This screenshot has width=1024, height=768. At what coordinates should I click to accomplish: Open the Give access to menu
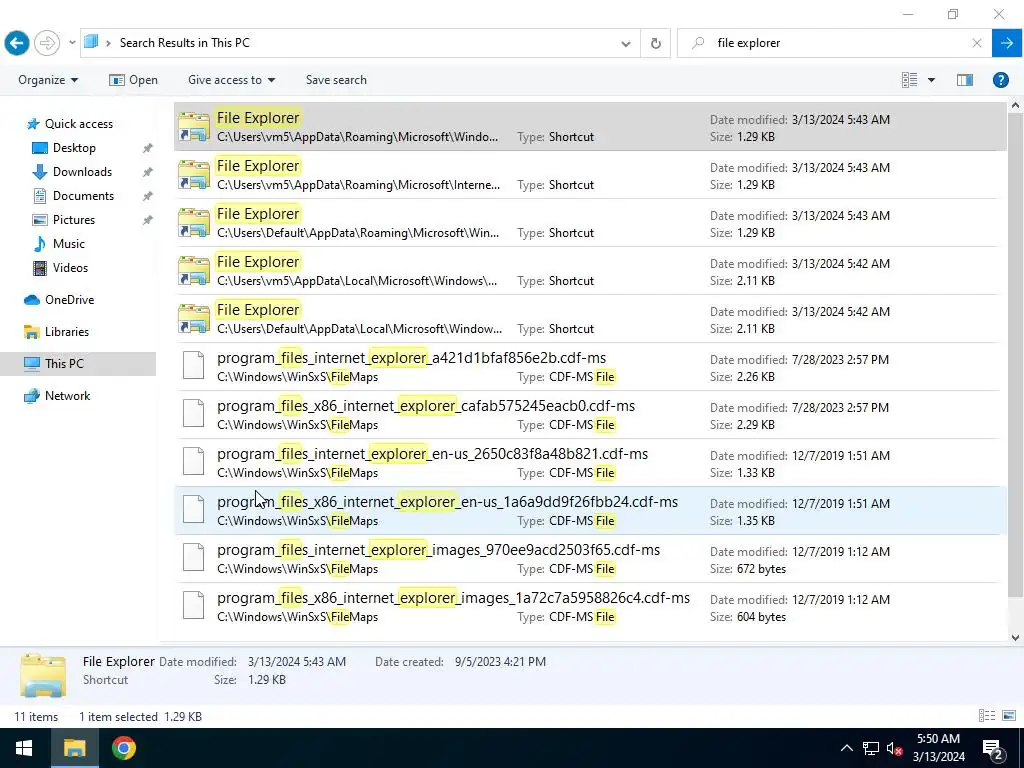click(231, 80)
